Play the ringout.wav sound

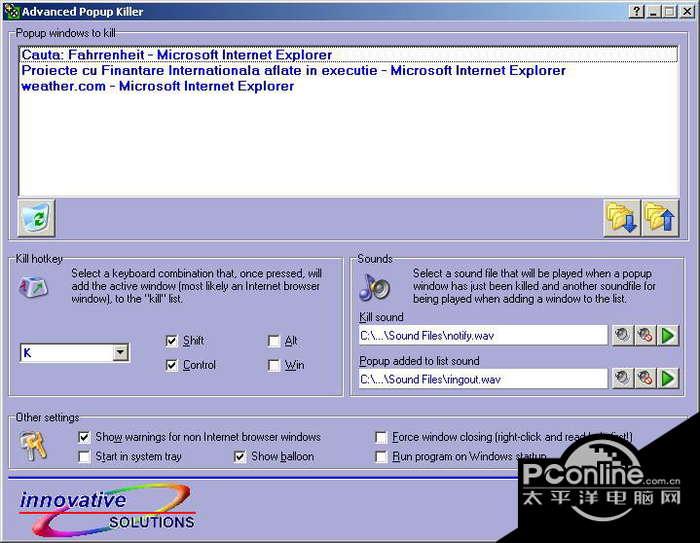tap(668, 379)
